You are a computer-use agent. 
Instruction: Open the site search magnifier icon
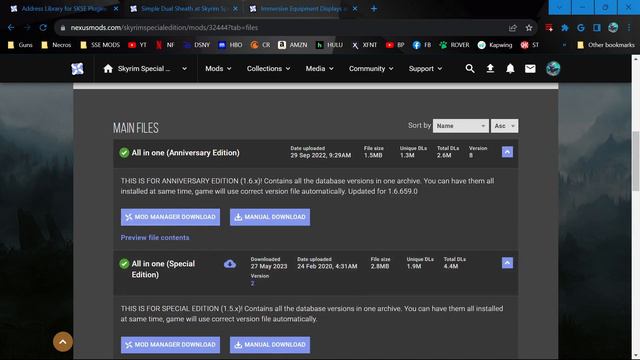tap(470, 69)
